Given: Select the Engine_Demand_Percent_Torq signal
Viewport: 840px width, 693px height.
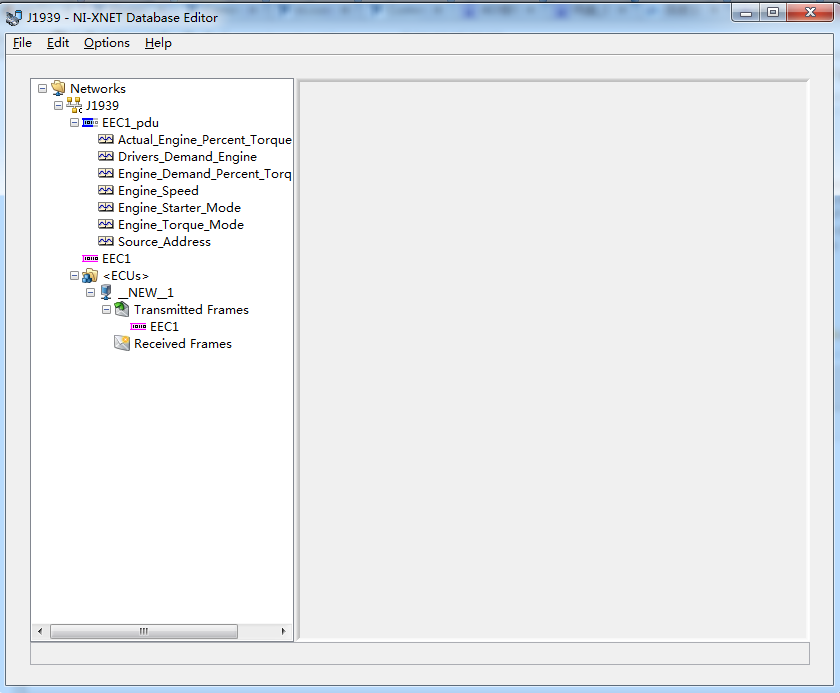Looking at the screenshot, I should click(x=205, y=174).
